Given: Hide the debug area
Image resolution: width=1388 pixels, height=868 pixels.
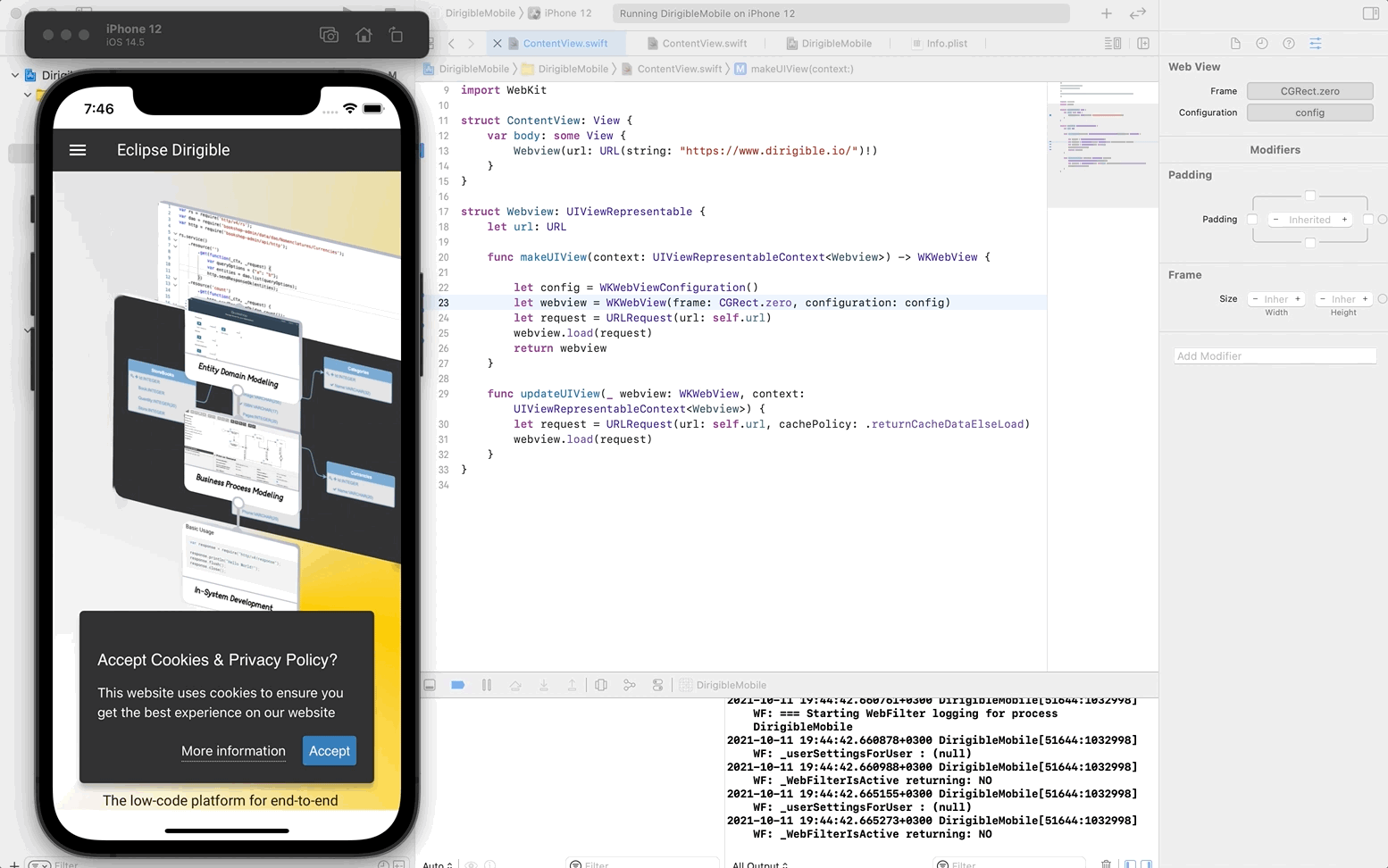Looking at the screenshot, I should [430, 685].
